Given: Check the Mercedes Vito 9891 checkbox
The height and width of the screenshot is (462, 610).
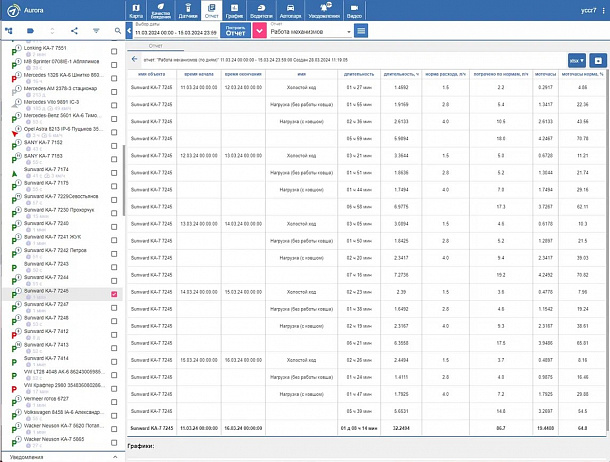Looking at the screenshot, I should tap(114, 105).
